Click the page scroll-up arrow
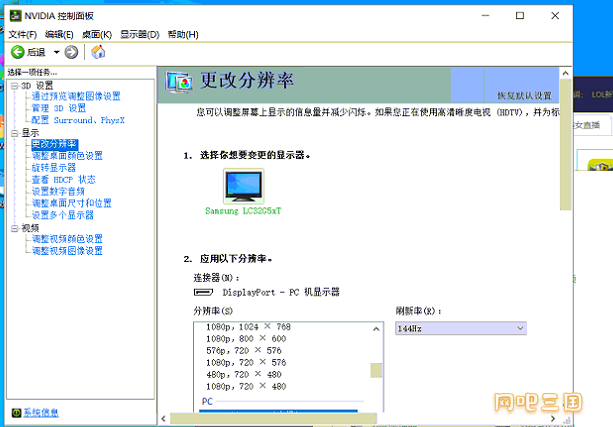The image size is (613, 427). click(x=565, y=73)
